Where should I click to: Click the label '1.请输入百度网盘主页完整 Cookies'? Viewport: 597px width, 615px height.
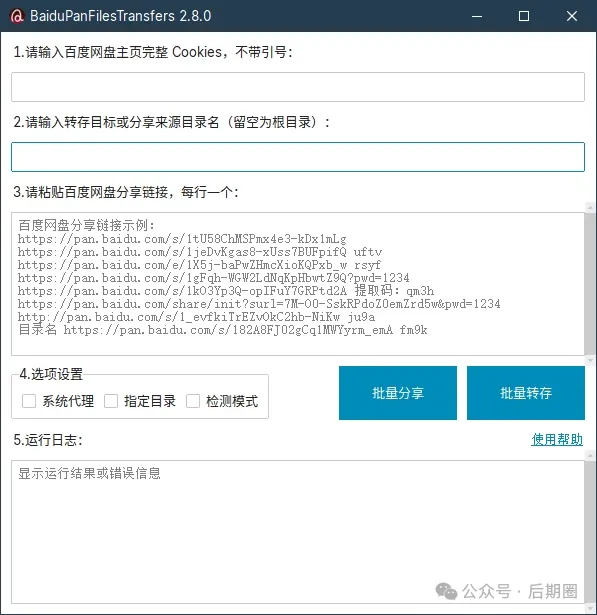(x=118, y=52)
